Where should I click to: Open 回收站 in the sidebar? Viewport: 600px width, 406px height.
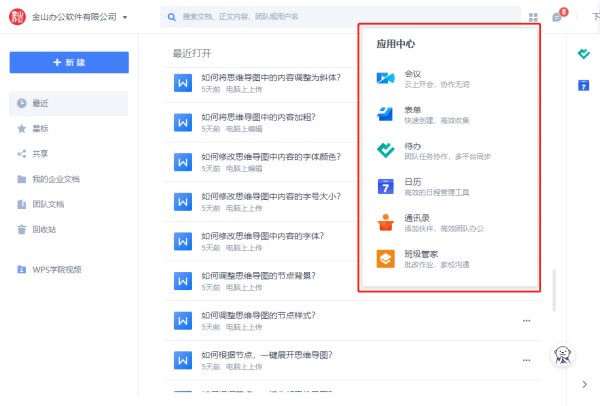68,230
